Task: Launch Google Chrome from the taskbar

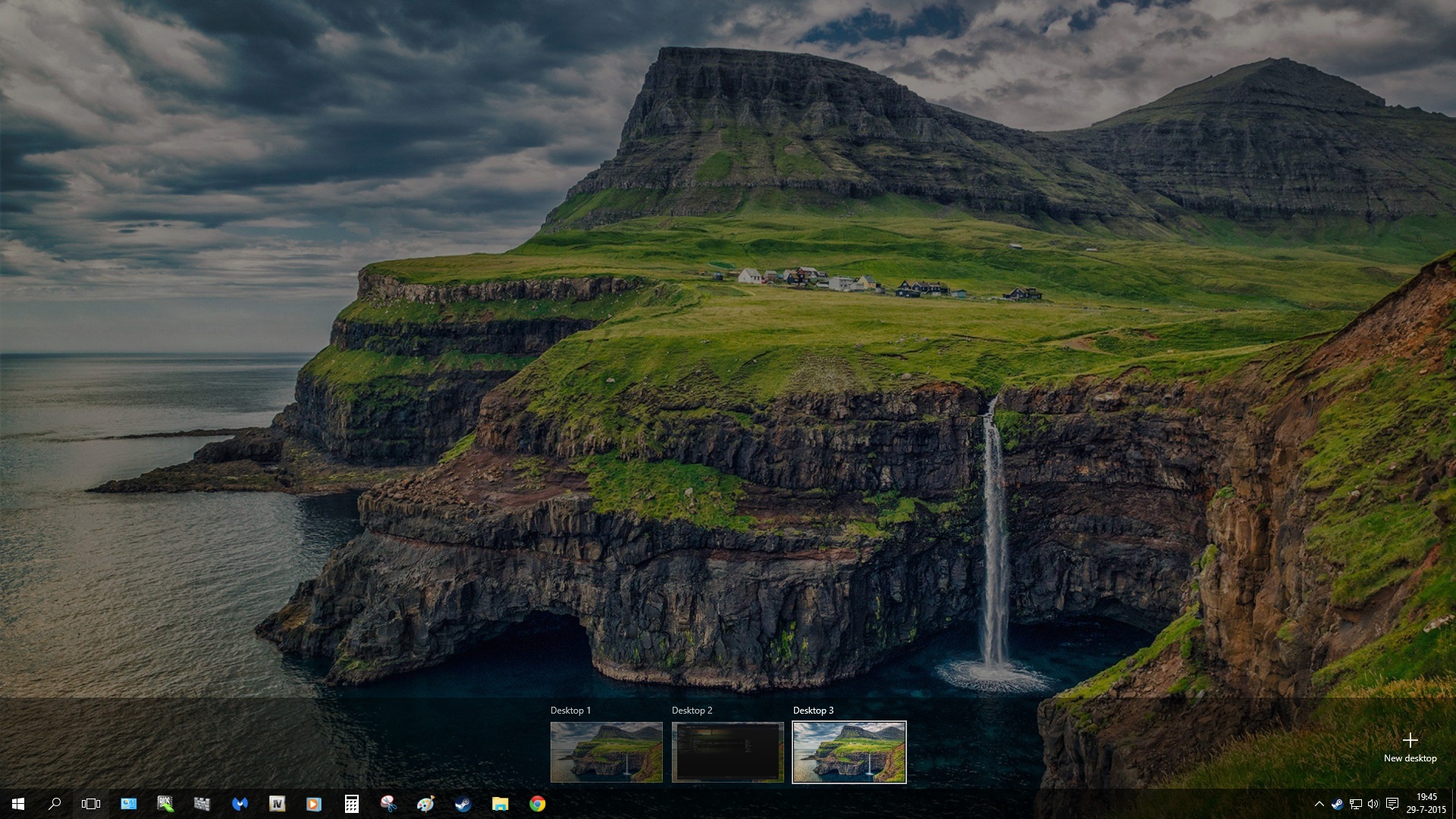Action: click(x=537, y=804)
